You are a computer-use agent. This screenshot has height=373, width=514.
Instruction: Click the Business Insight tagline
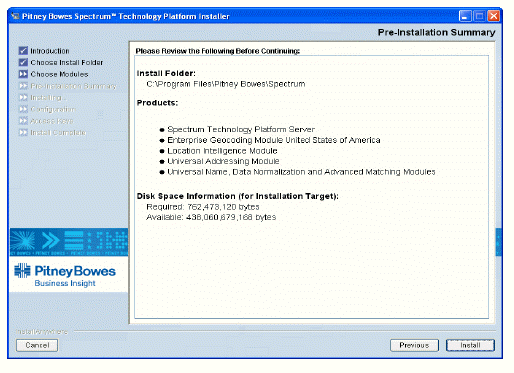tap(65, 283)
